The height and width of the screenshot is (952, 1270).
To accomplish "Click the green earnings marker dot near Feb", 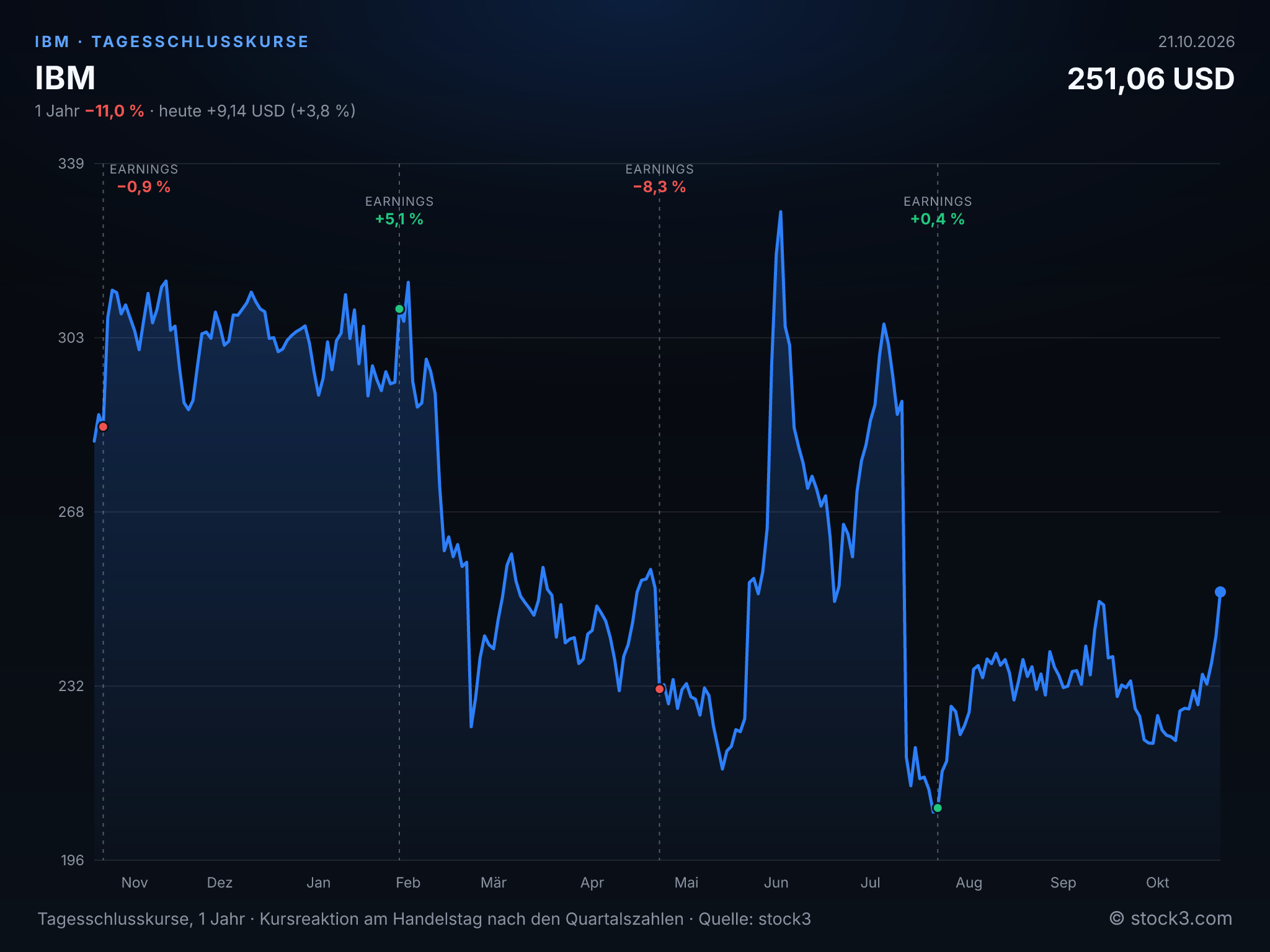I will point(399,309).
